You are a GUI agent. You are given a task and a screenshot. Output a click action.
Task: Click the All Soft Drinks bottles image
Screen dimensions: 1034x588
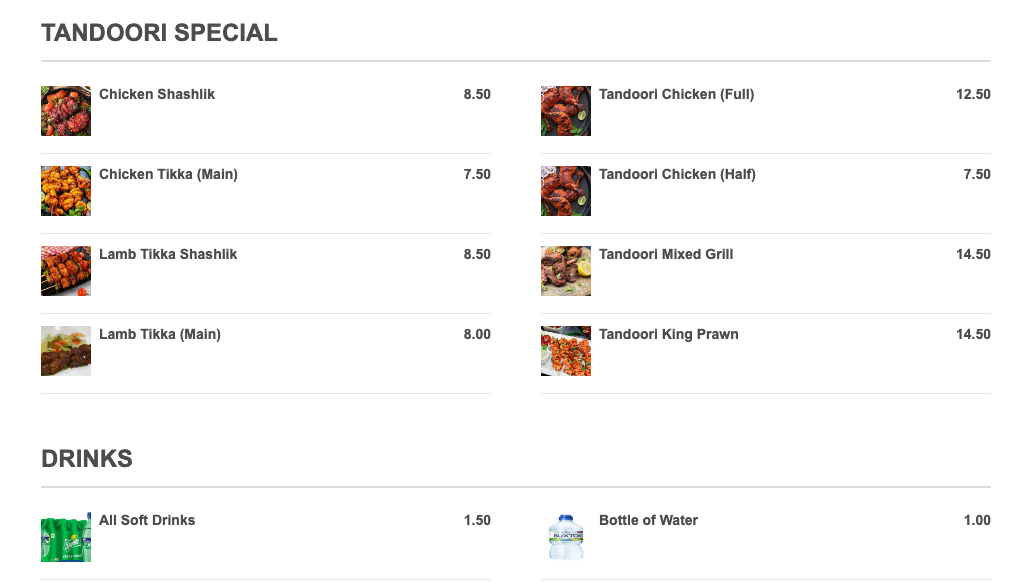66,537
